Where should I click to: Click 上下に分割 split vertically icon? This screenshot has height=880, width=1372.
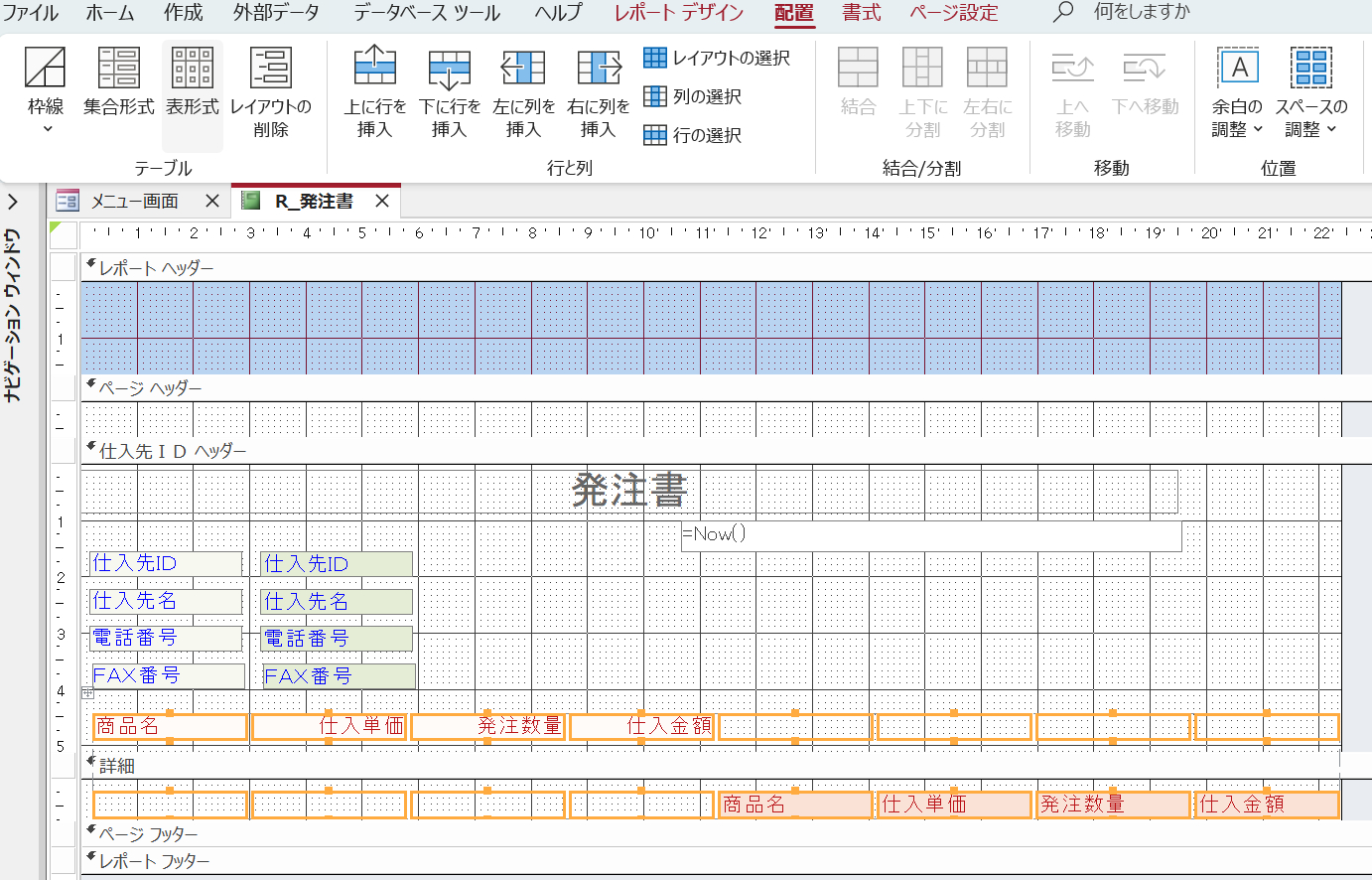point(922,92)
